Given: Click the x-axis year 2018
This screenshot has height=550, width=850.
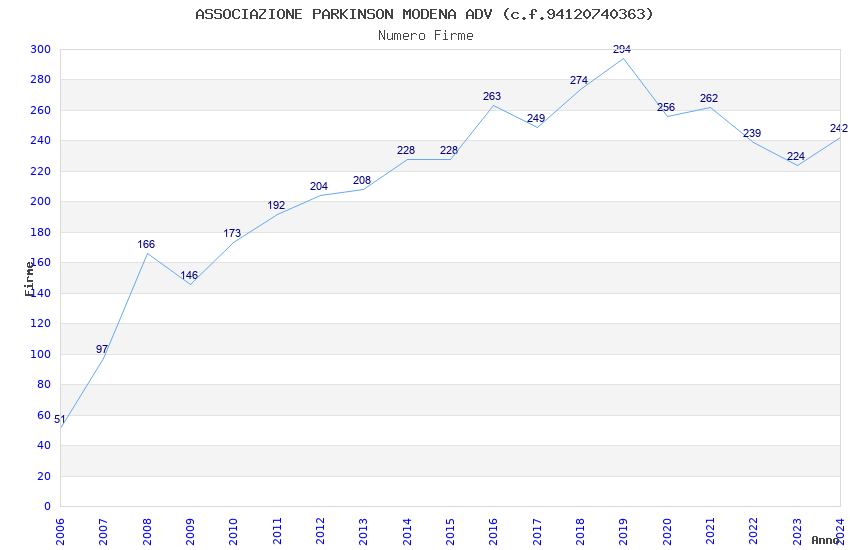Looking at the screenshot, I should coord(580,532).
